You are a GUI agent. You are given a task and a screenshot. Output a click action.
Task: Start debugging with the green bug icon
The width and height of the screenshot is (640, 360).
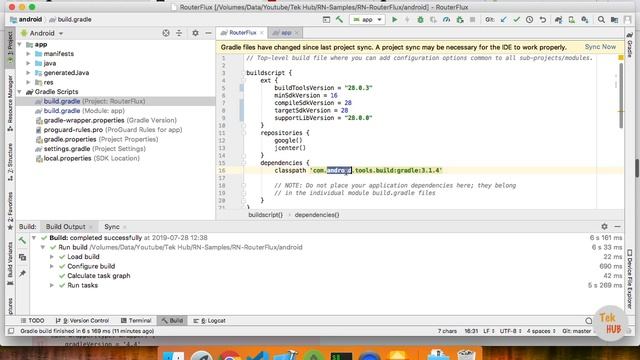[x=420, y=20]
